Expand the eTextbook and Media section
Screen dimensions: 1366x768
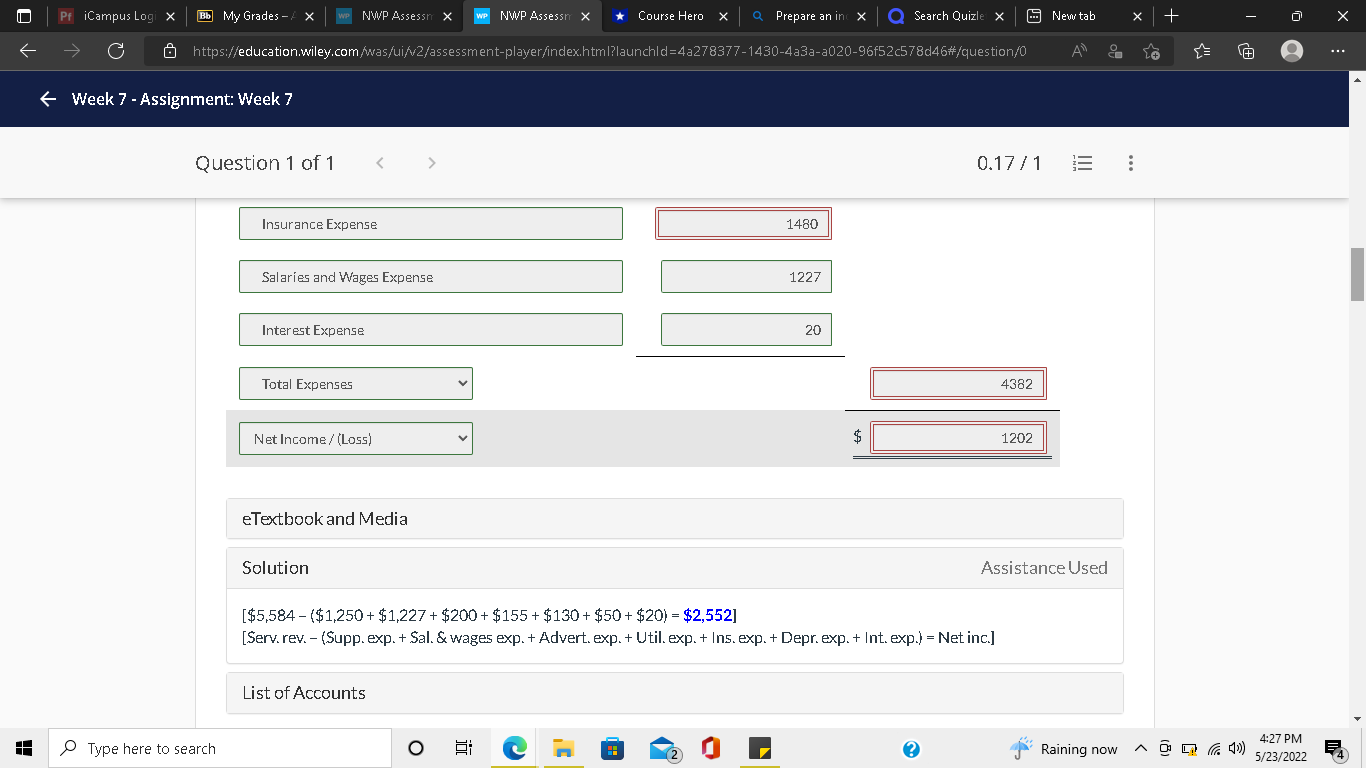(x=675, y=518)
